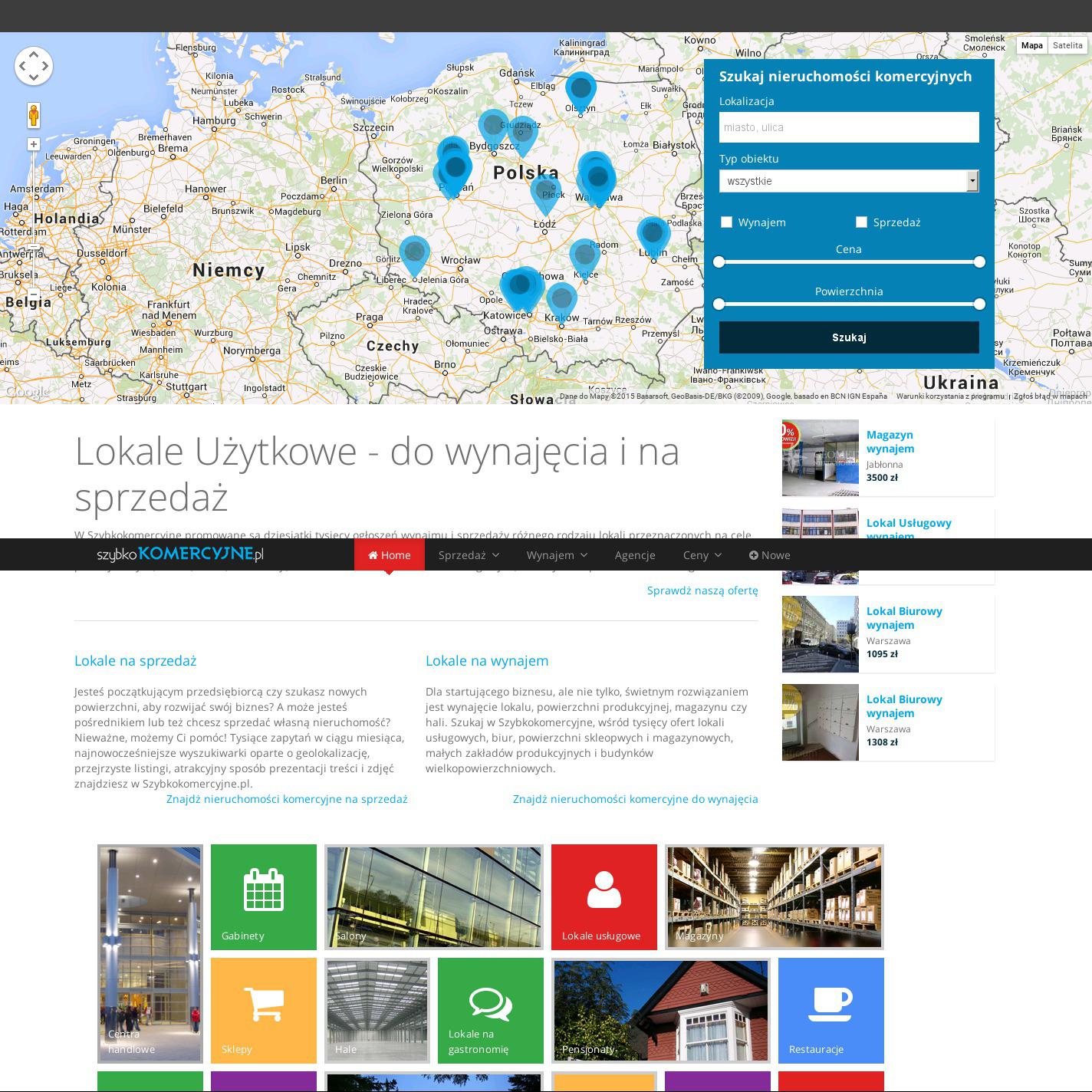Follow the Sprawdź naszą ofertę link
Screen dimensions: 1092x1092
[702, 590]
